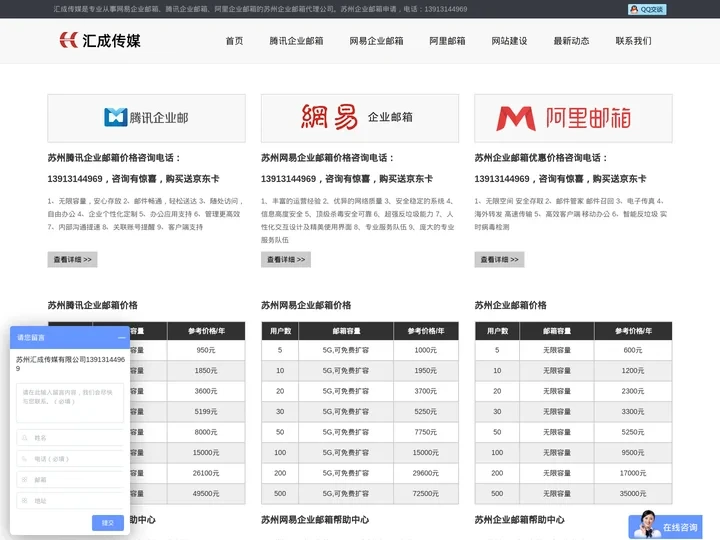Click the 地址 input field
The image size is (720, 540).
[70, 501]
